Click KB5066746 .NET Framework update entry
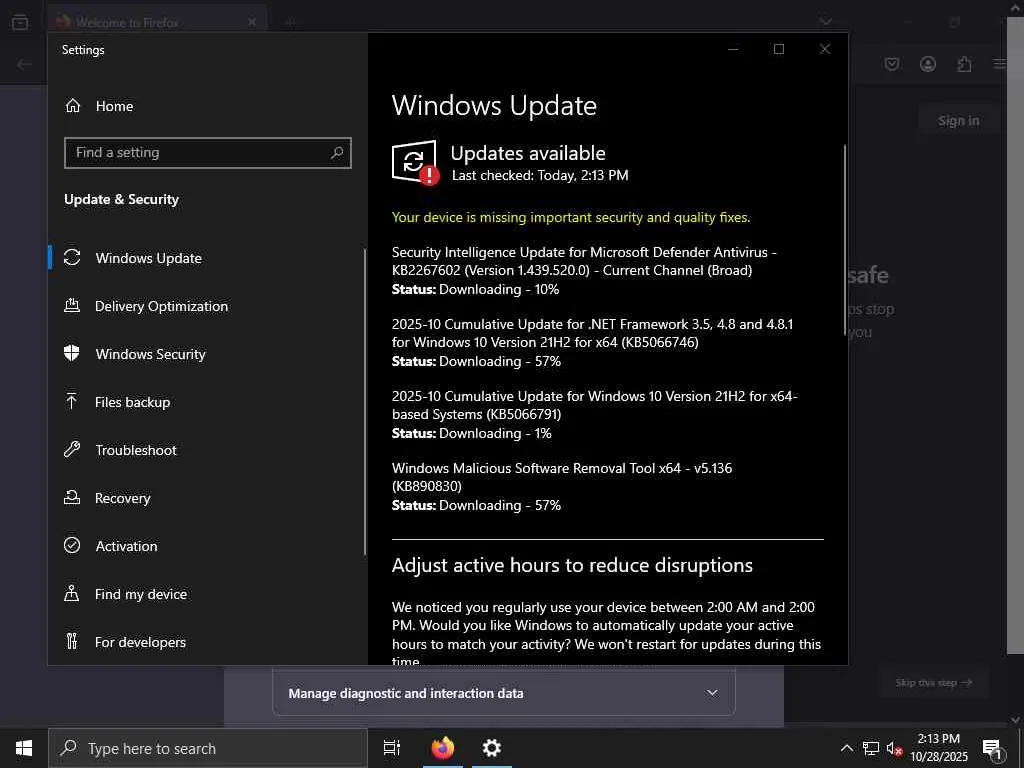This screenshot has height=768, width=1024. pyautogui.click(x=592, y=342)
